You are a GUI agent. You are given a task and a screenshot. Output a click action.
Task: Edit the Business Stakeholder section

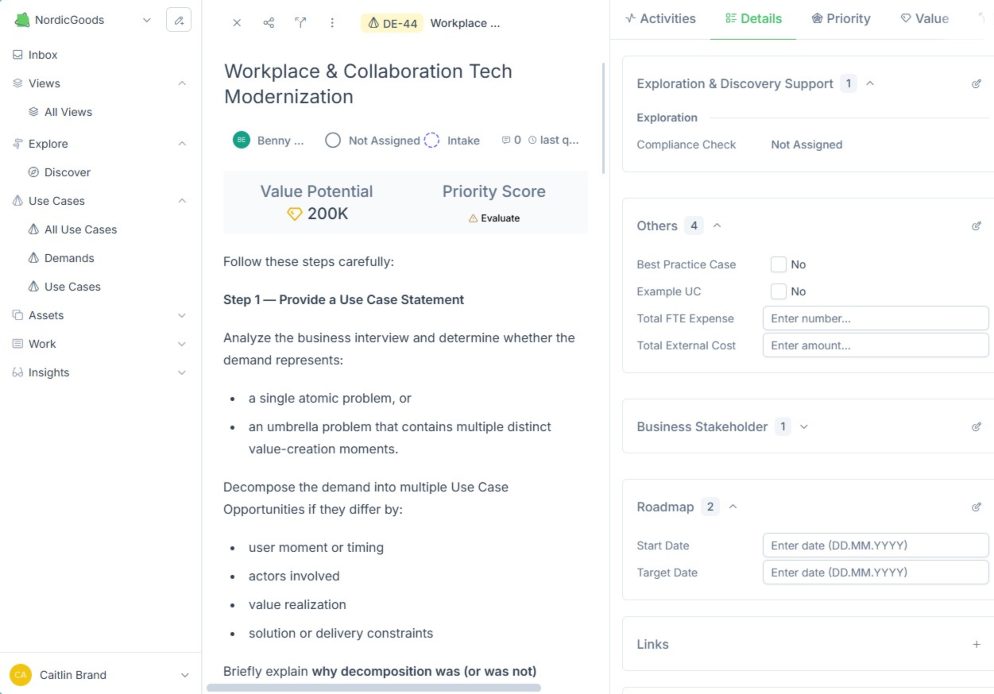(x=976, y=427)
